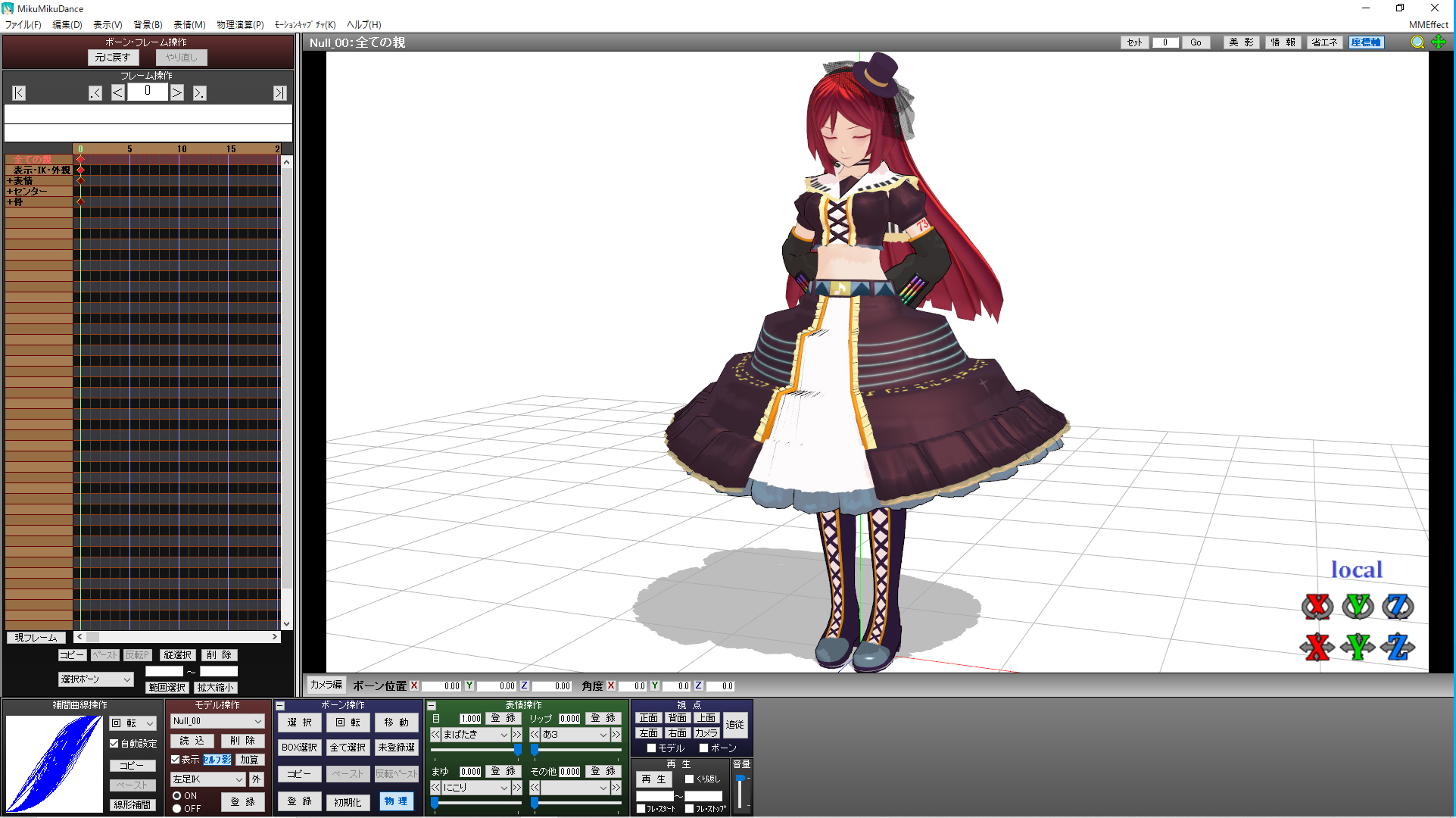
Task: Click the blue Z move axis icon
Action: (1398, 647)
